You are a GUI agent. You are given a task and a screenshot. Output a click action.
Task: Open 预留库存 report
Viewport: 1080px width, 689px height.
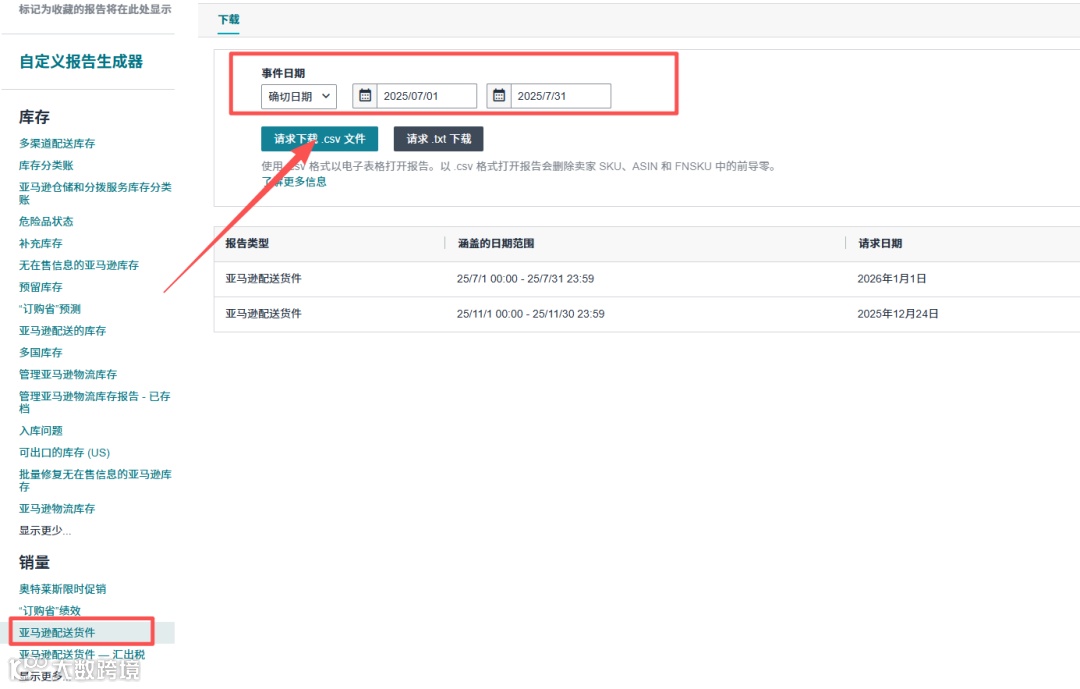(x=41, y=287)
